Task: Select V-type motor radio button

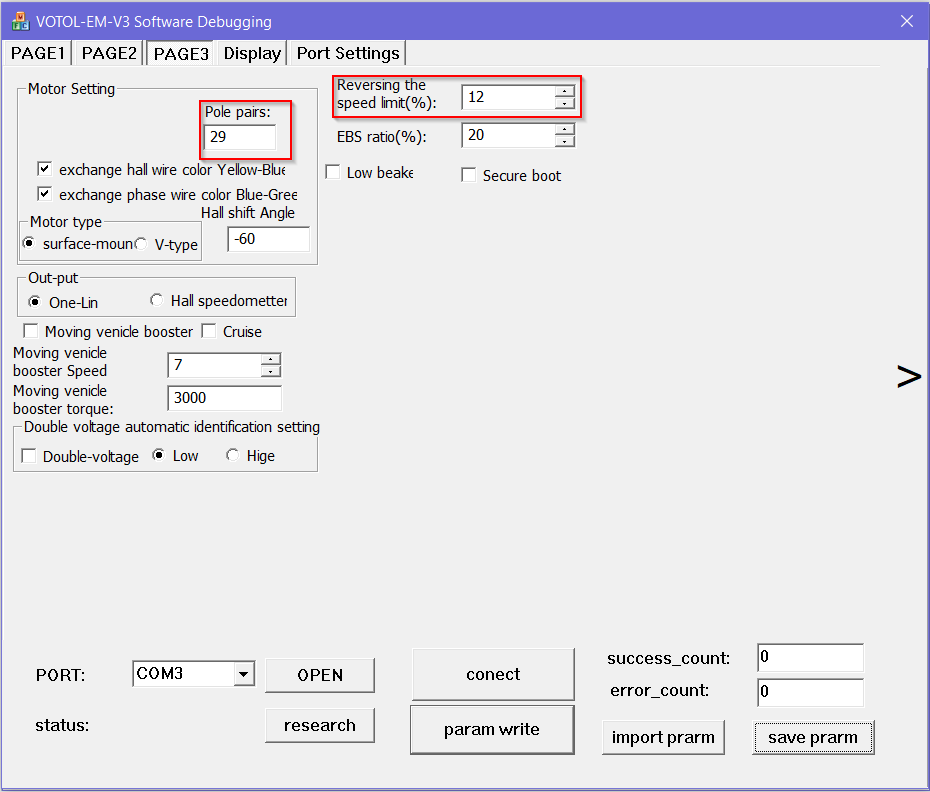Action: (x=141, y=244)
